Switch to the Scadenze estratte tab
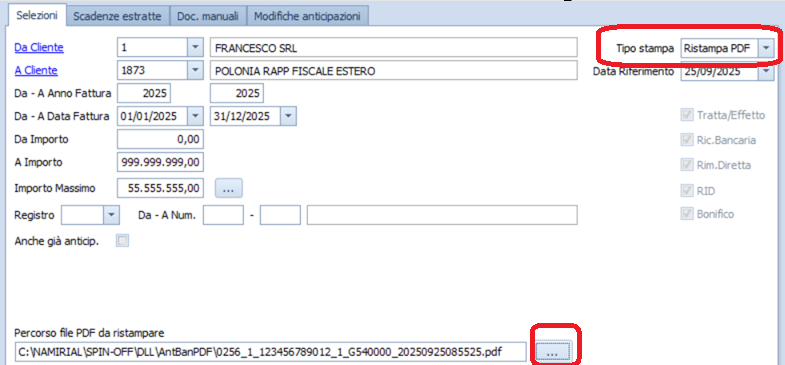 (117, 16)
